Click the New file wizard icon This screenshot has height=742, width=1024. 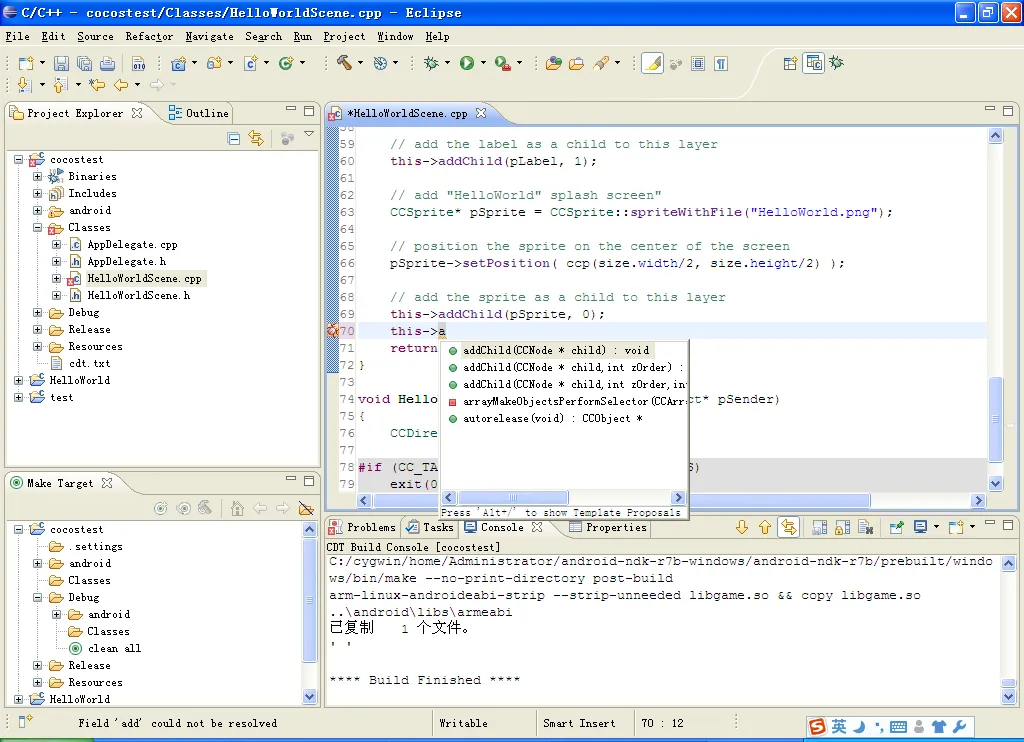(x=25, y=63)
